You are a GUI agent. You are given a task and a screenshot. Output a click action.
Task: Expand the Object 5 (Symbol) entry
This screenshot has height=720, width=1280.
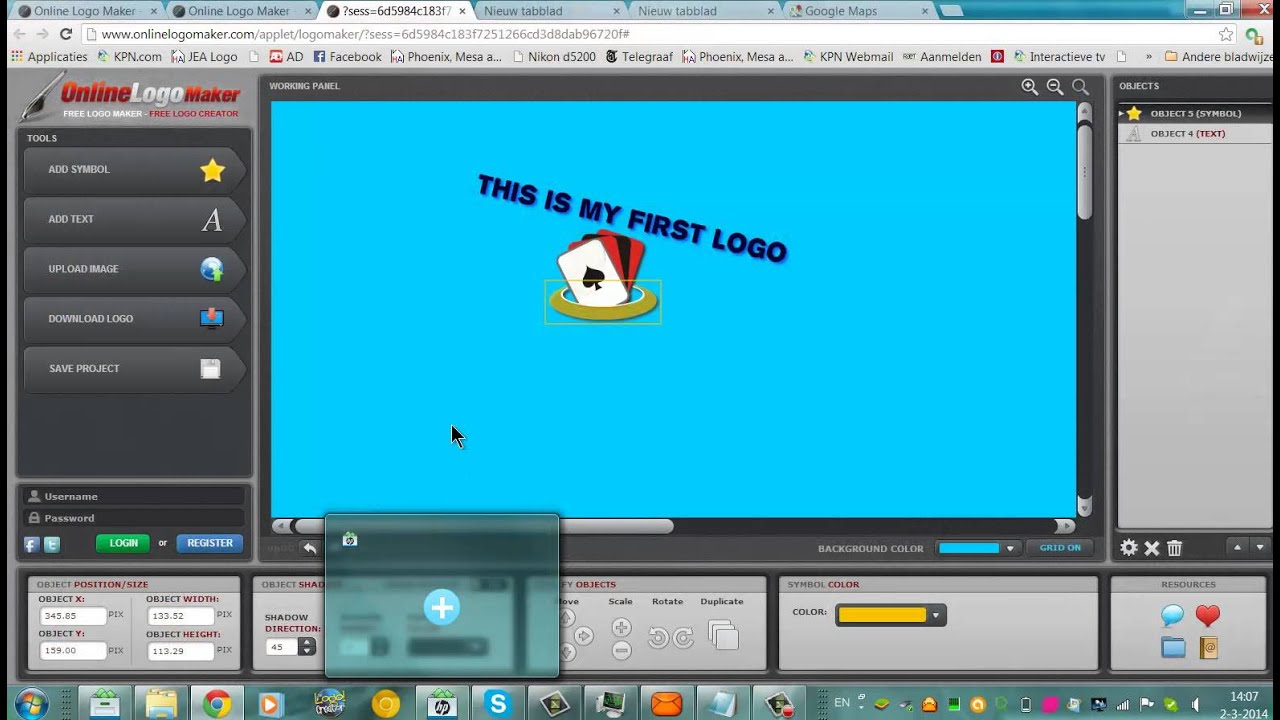1121,114
